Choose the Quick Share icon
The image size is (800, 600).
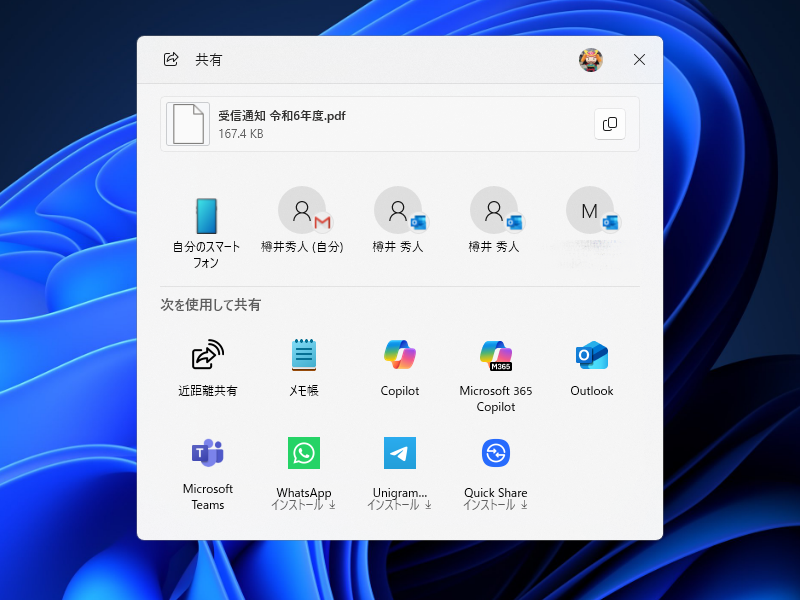click(x=495, y=453)
